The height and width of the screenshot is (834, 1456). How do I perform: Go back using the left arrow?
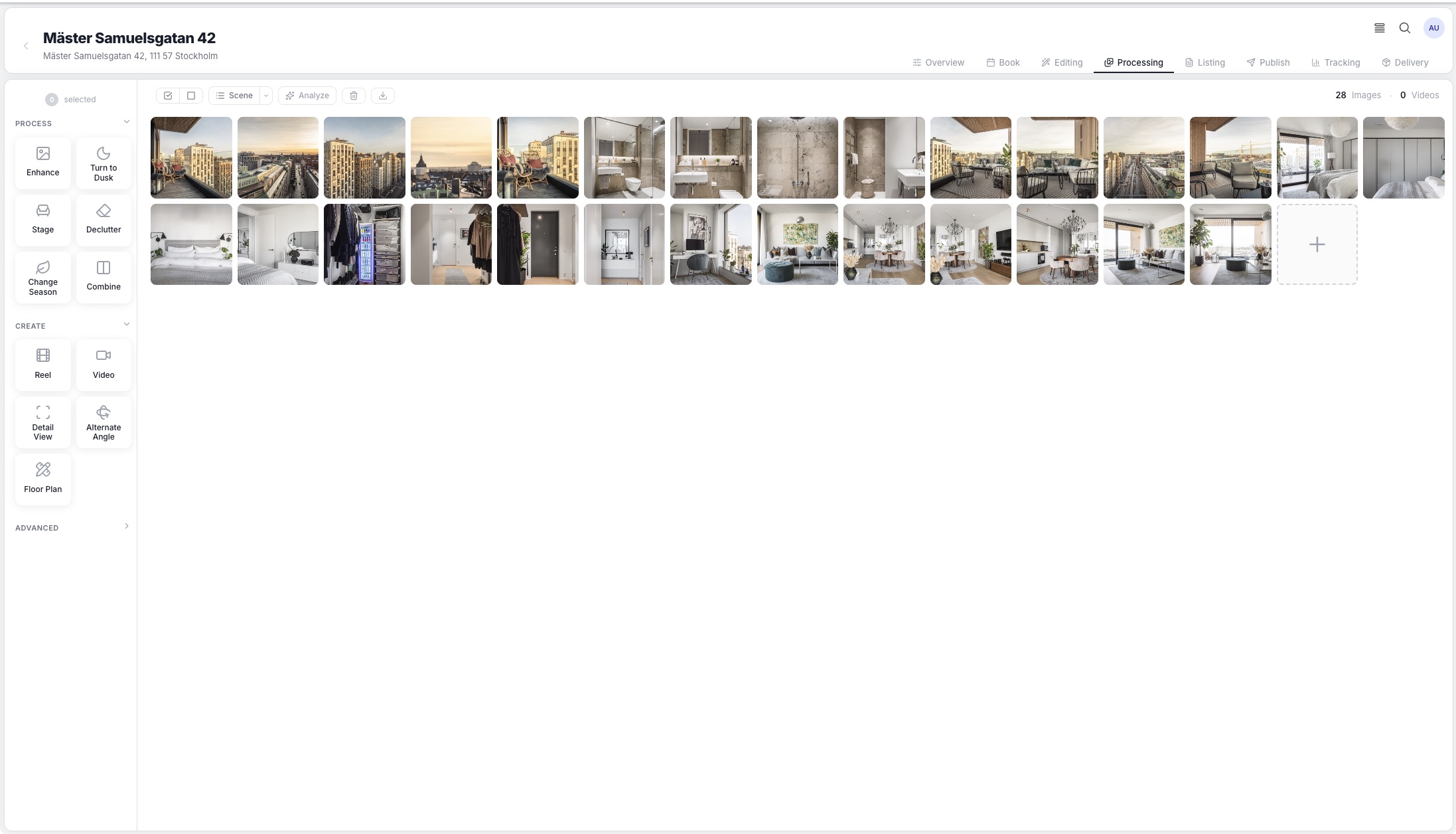coord(26,46)
